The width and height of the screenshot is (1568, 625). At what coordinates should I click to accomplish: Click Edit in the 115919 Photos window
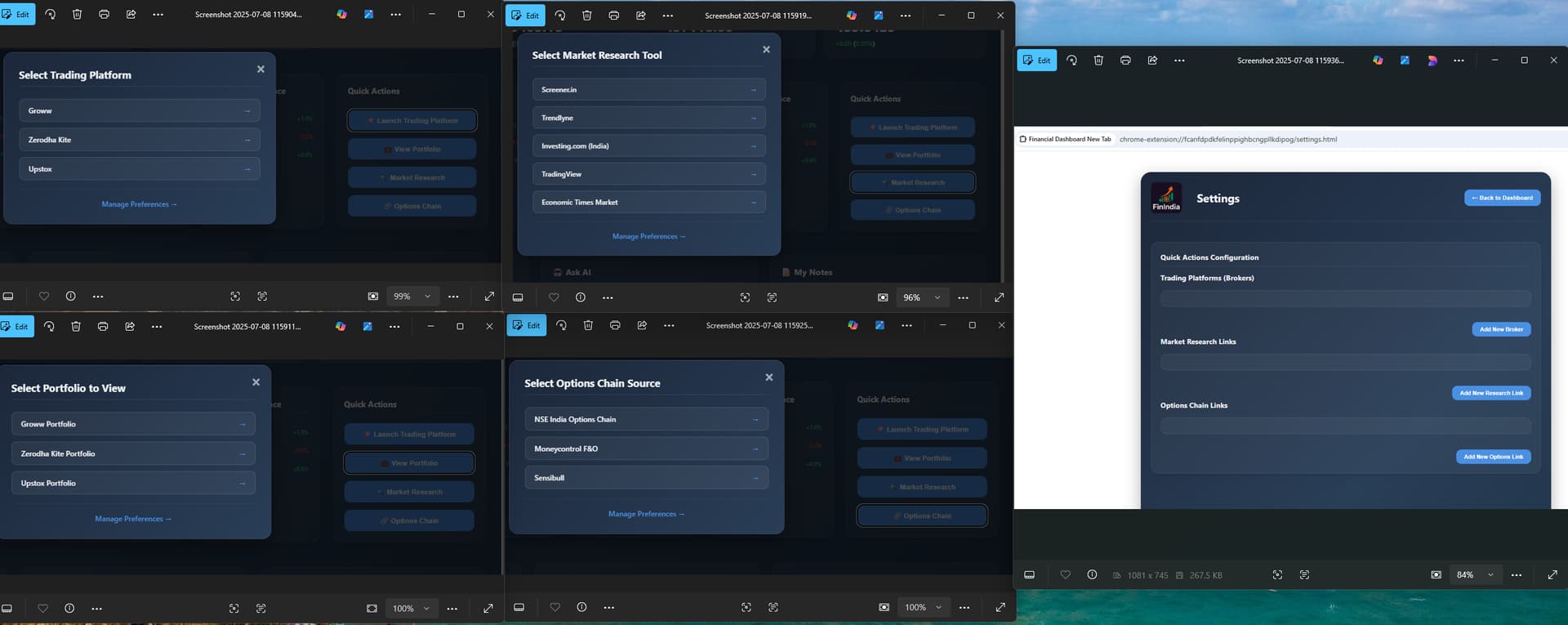click(526, 16)
